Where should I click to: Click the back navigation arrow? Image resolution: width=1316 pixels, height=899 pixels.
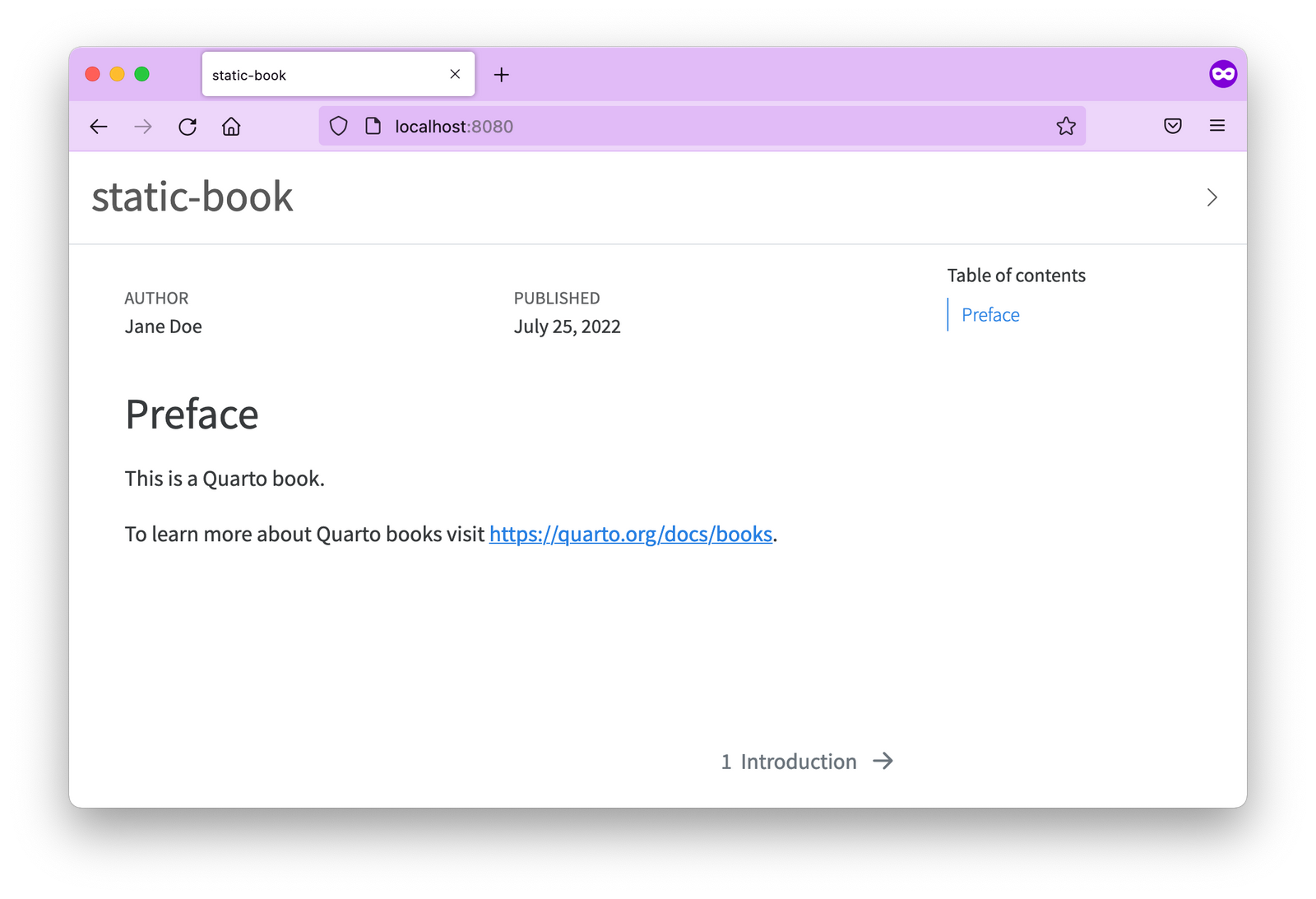point(99,126)
